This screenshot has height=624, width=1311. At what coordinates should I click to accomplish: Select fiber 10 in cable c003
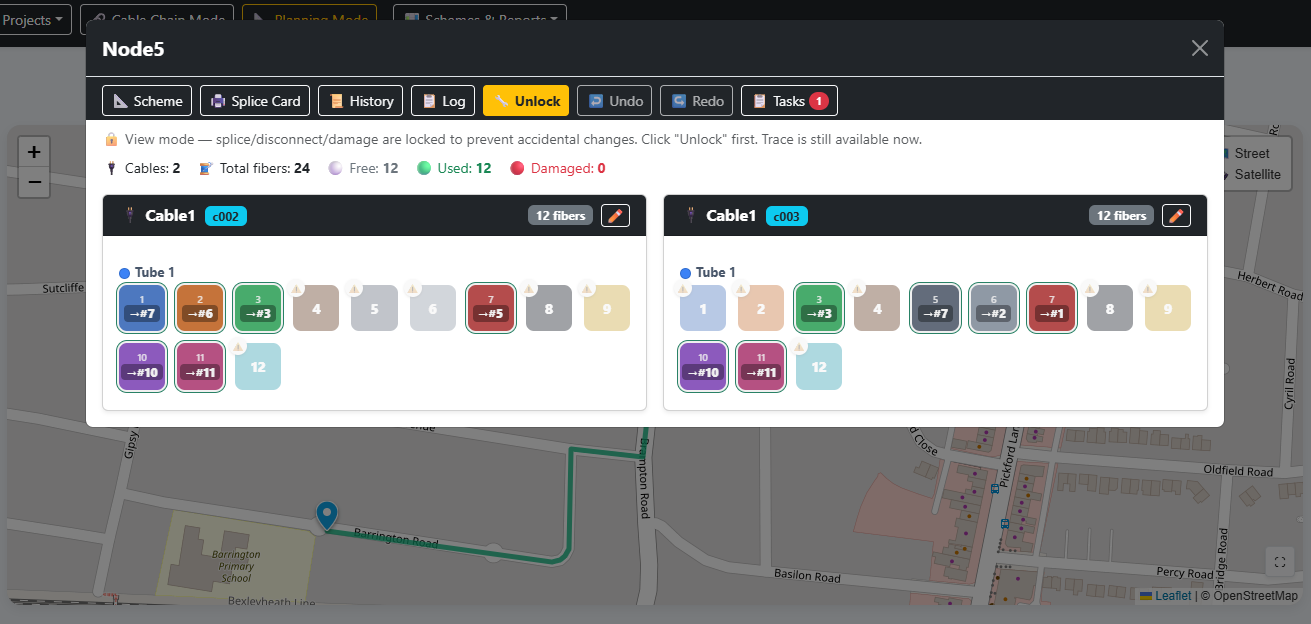703,366
